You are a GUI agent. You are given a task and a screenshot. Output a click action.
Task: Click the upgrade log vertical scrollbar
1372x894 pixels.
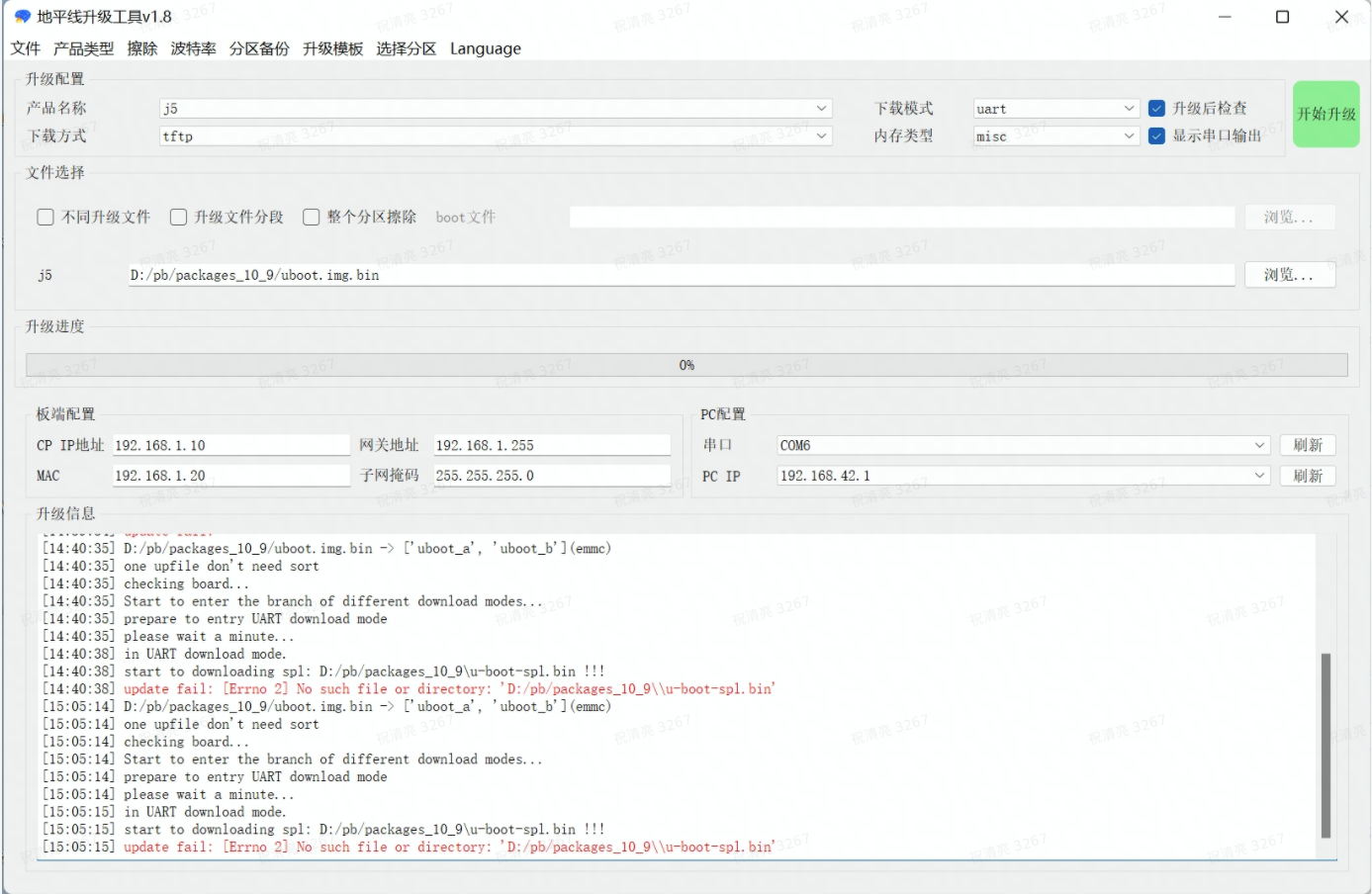(x=1326, y=744)
